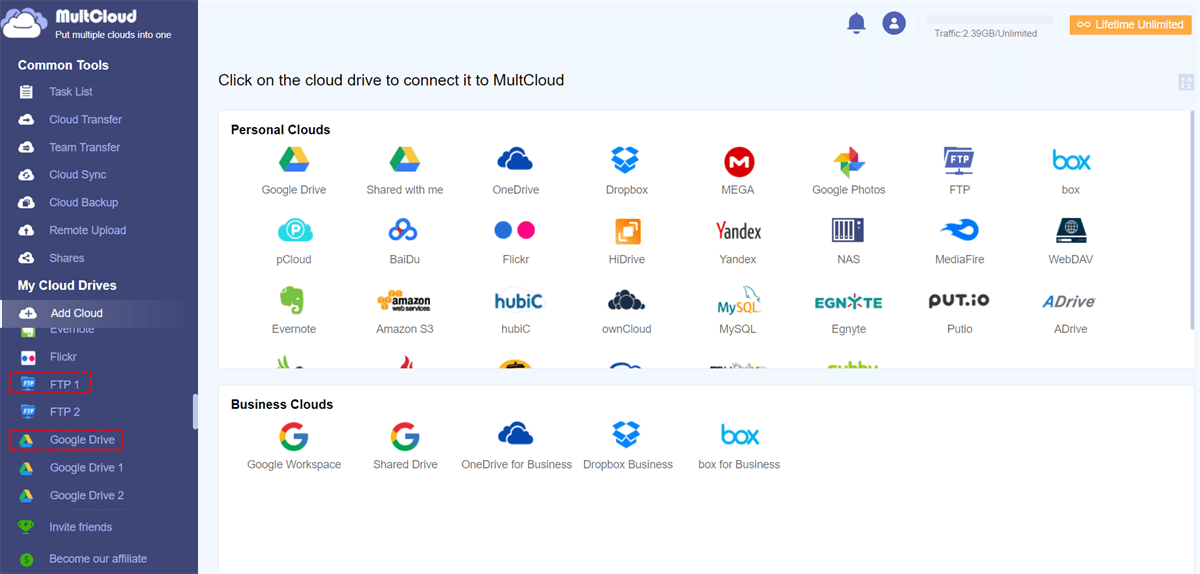Add ownCloud drive

pos(626,310)
